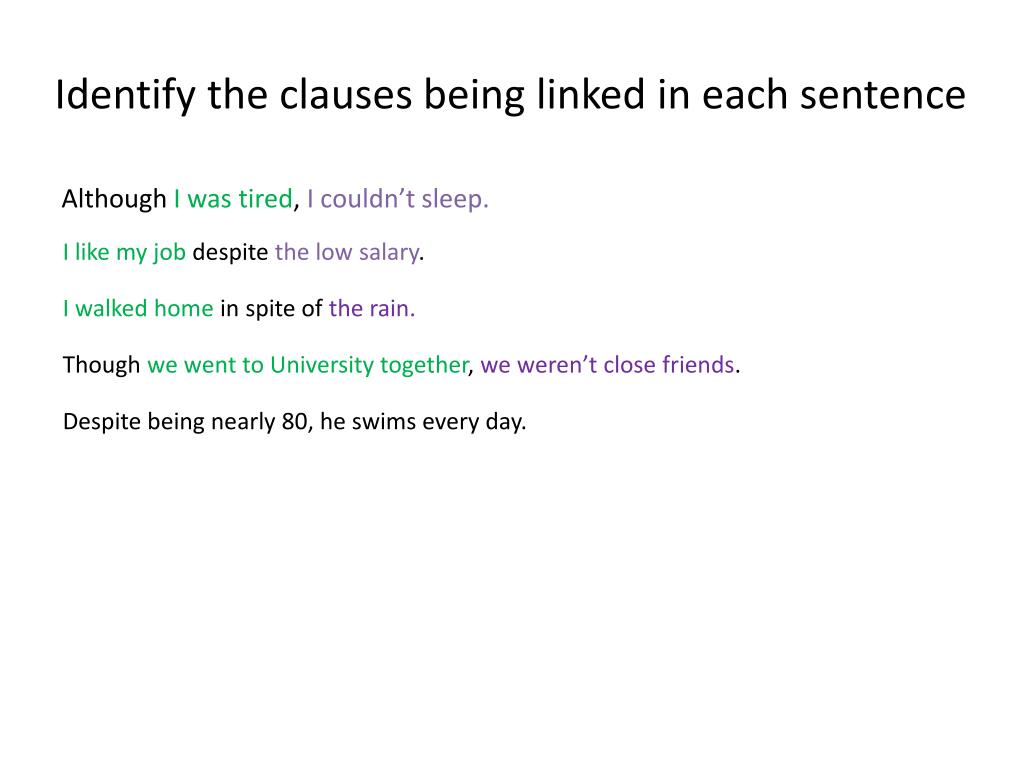
Task: Click the clause 'we weren't close friends'
Action: tap(607, 364)
